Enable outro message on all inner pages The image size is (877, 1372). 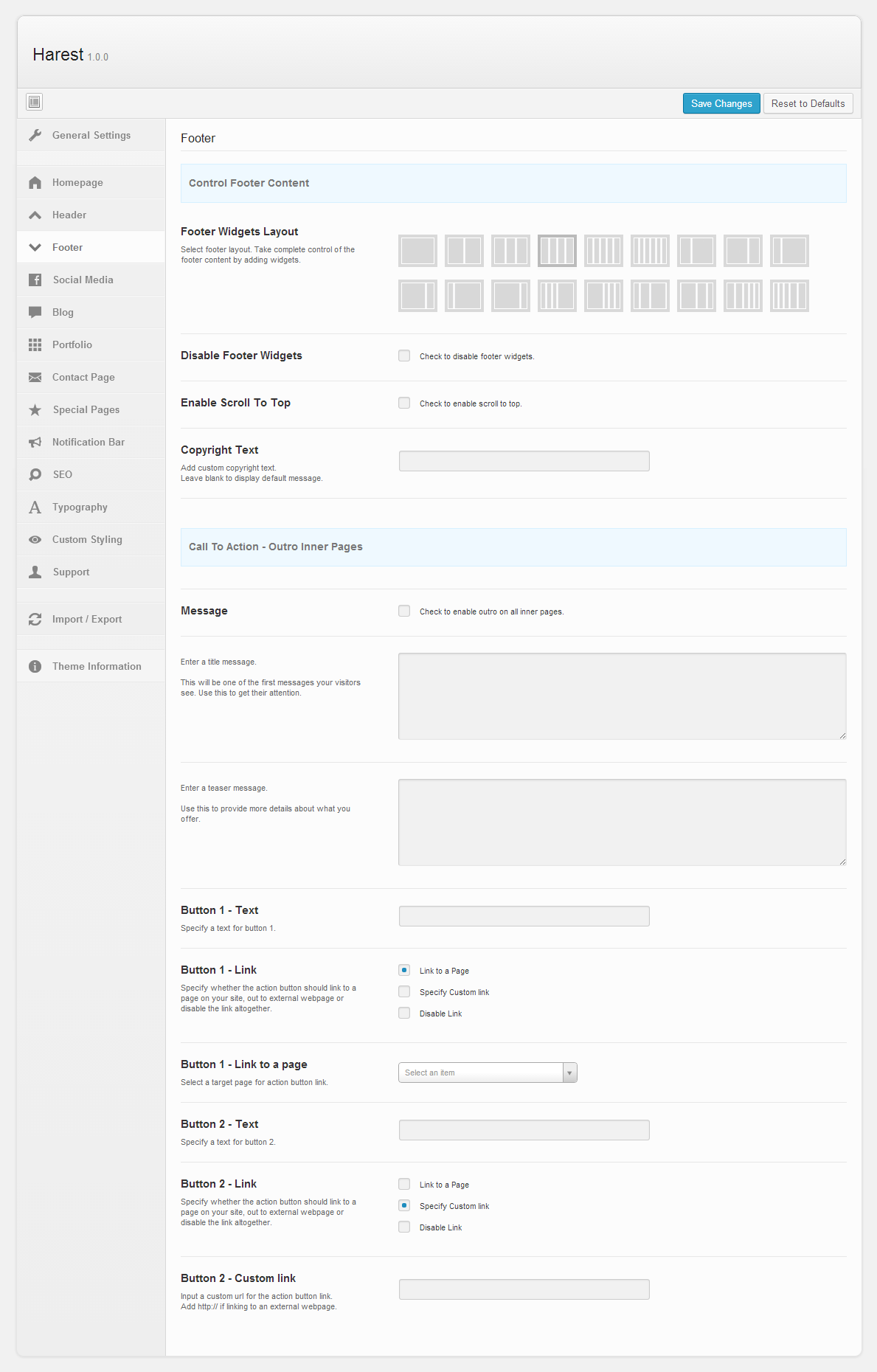(404, 611)
